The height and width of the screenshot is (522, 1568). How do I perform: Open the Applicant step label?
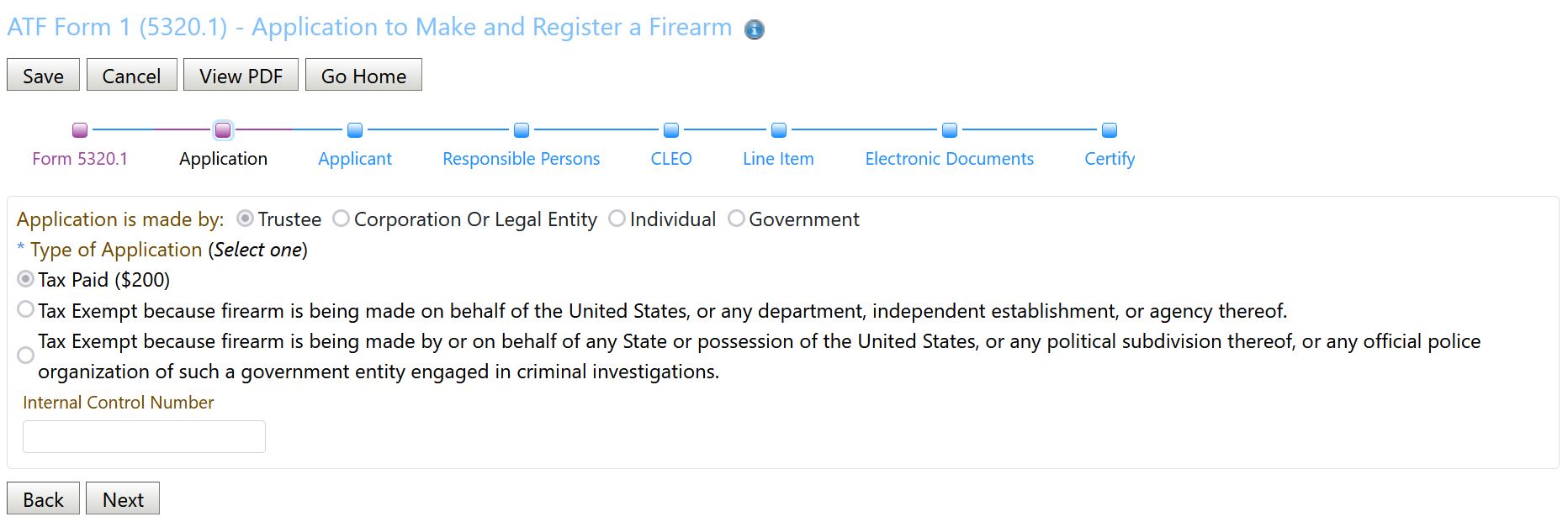355,159
